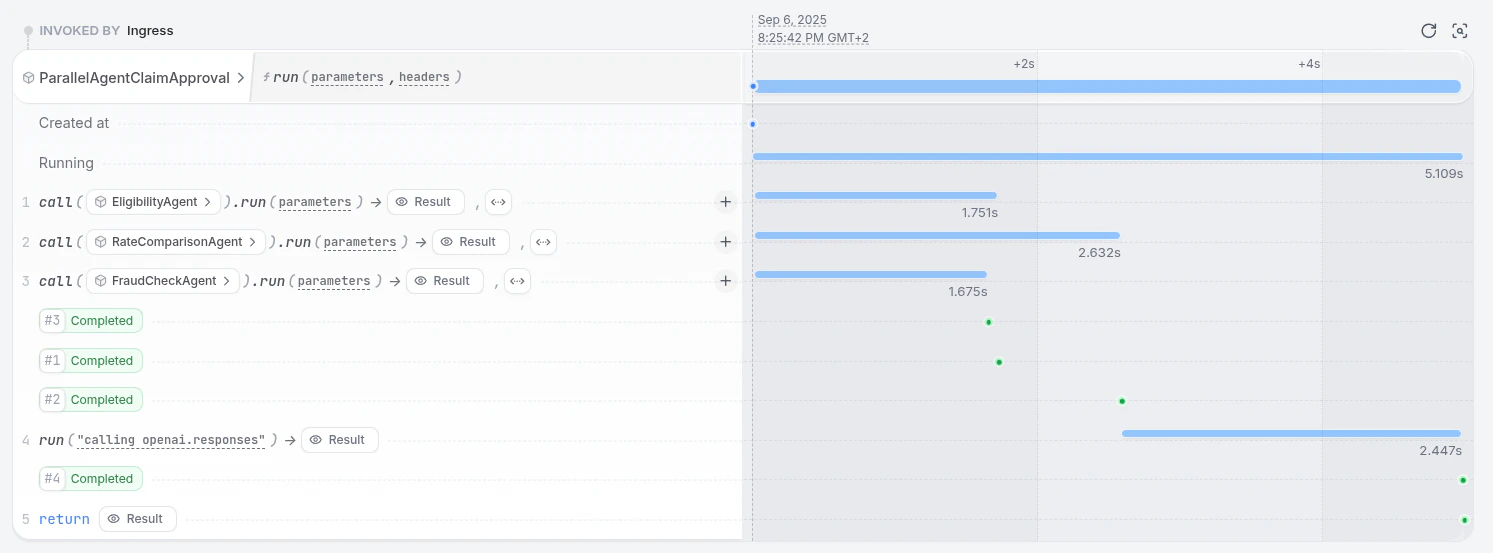Click green completion dot for #1
This screenshot has height=553, width=1493.
(x=999, y=362)
